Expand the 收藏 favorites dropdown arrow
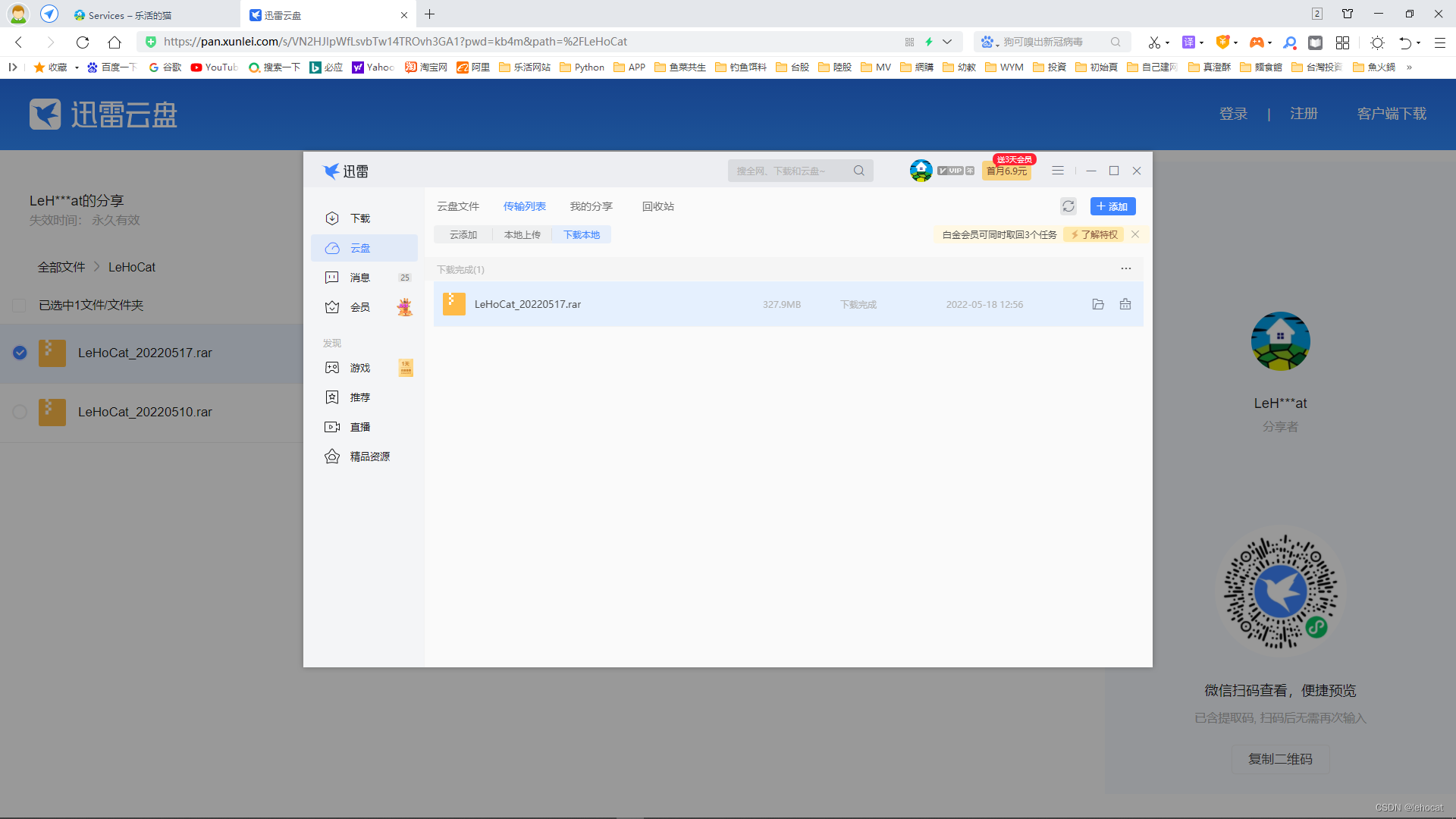 [77, 67]
